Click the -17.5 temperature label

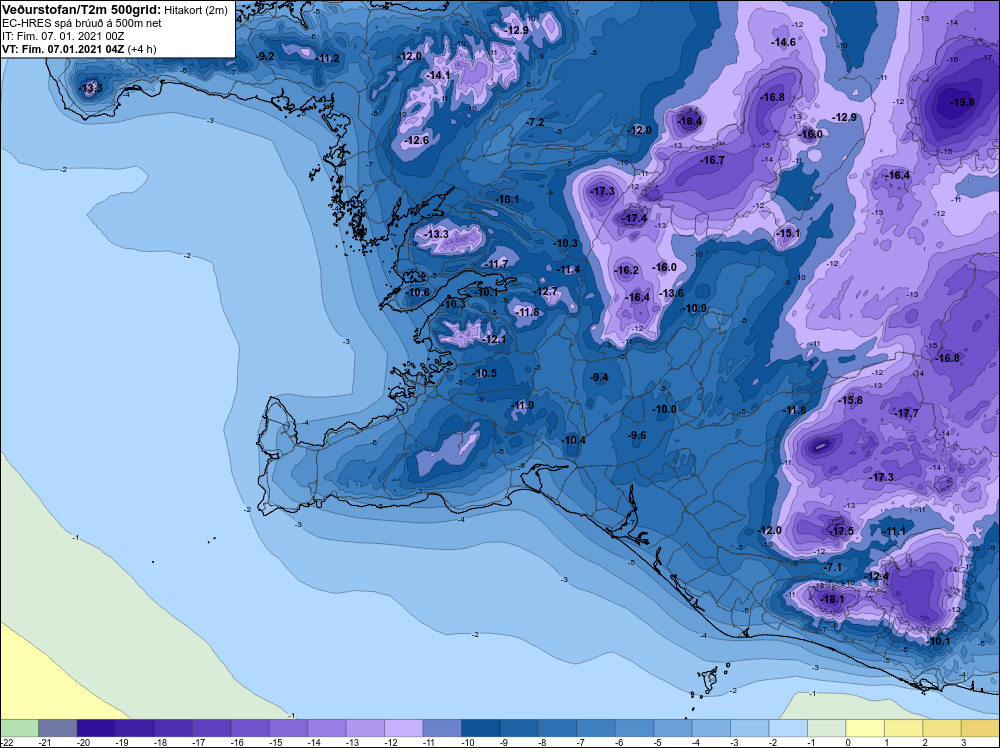(841, 531)
